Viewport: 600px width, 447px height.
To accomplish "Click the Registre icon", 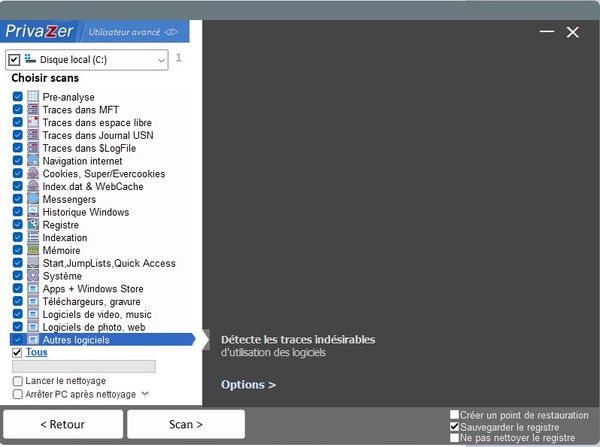I will (x=33, y=225).
